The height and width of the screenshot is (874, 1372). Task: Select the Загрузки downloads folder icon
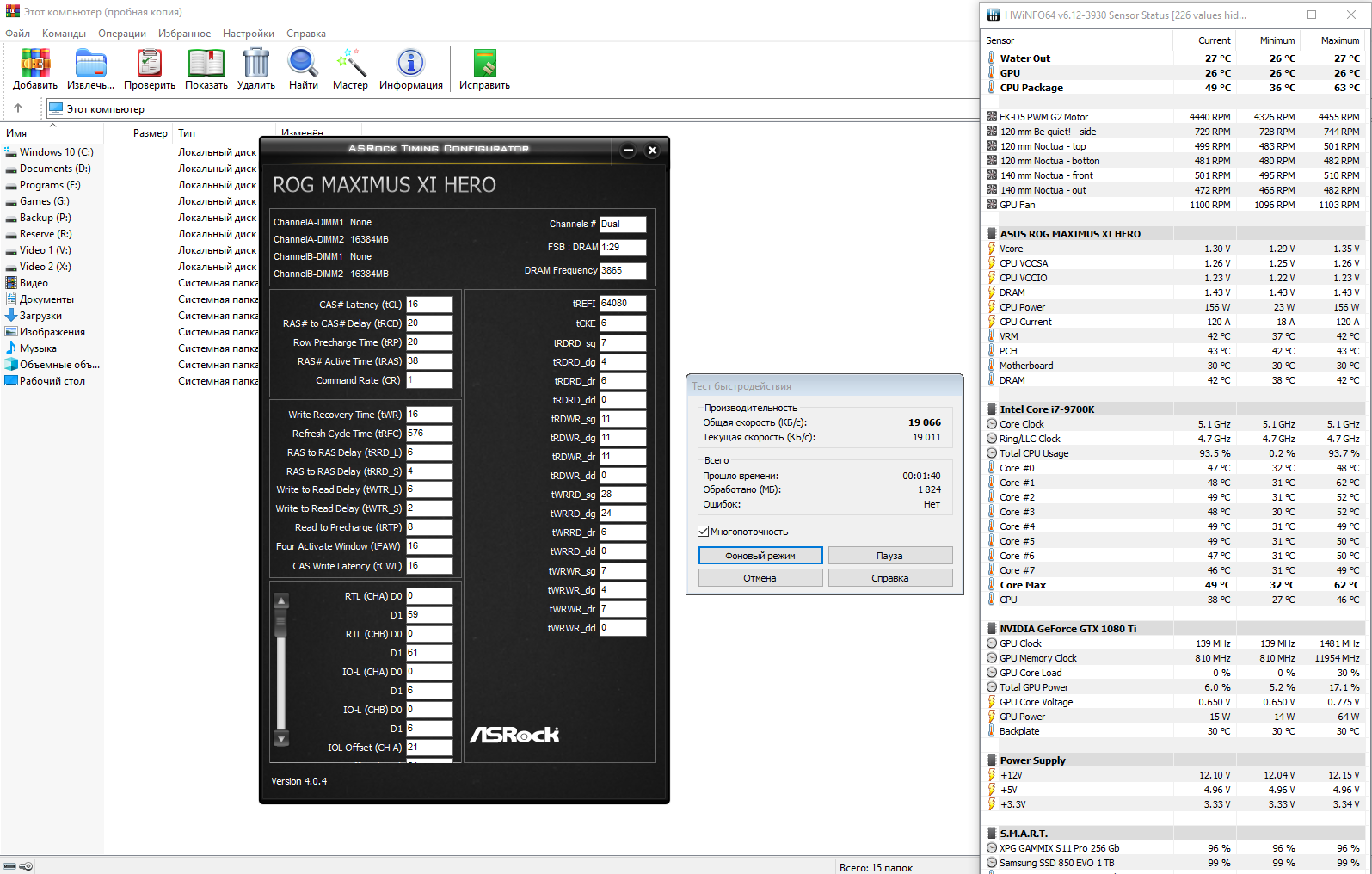click(11, 316)
